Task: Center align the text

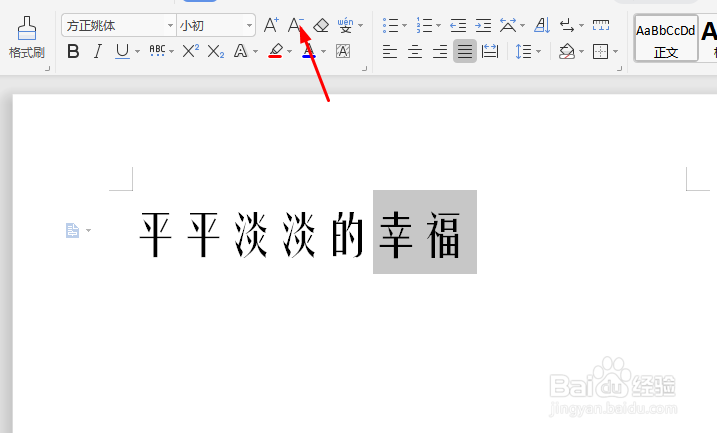Action: 415,51
